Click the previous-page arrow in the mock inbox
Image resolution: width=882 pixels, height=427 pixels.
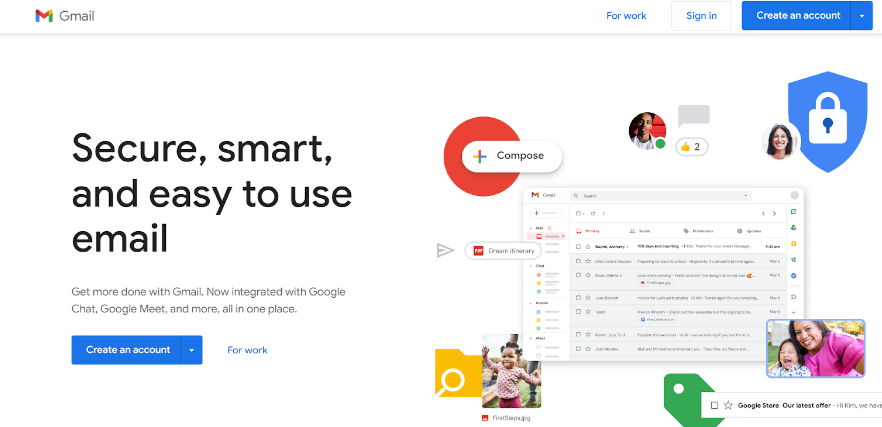coord(763,213)
